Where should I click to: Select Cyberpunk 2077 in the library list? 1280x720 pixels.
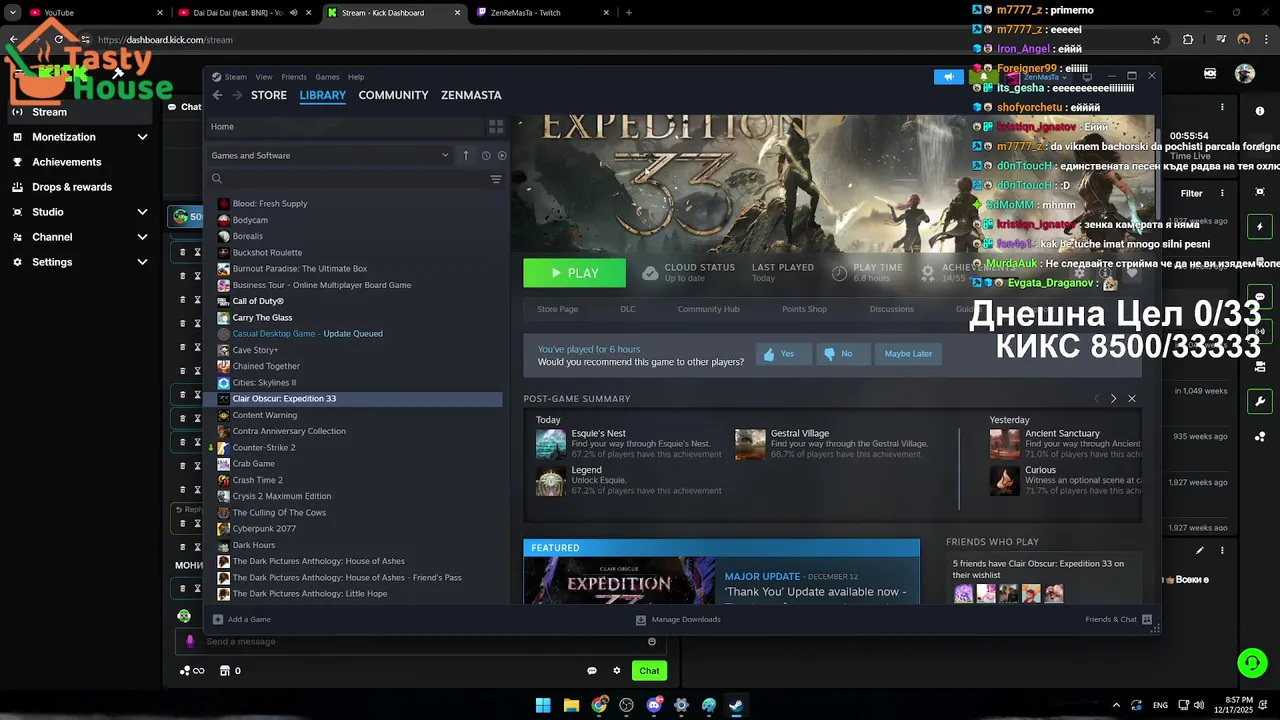264,529
